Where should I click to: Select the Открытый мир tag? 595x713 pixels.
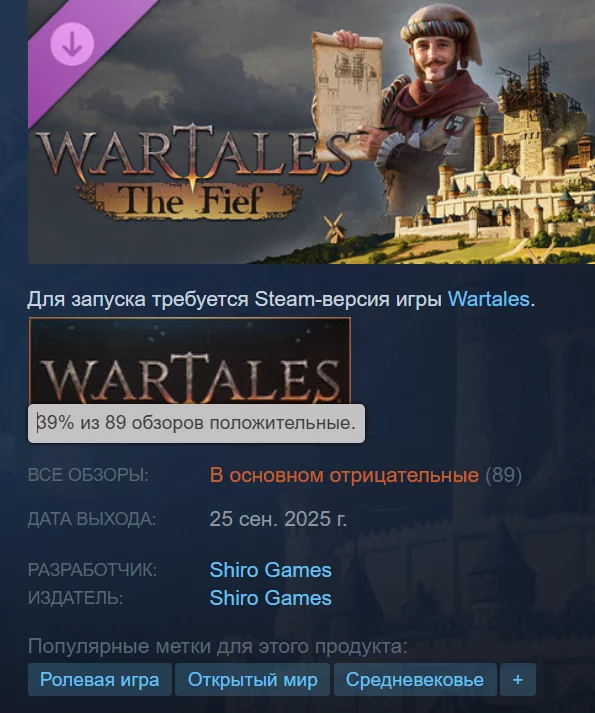252,680
